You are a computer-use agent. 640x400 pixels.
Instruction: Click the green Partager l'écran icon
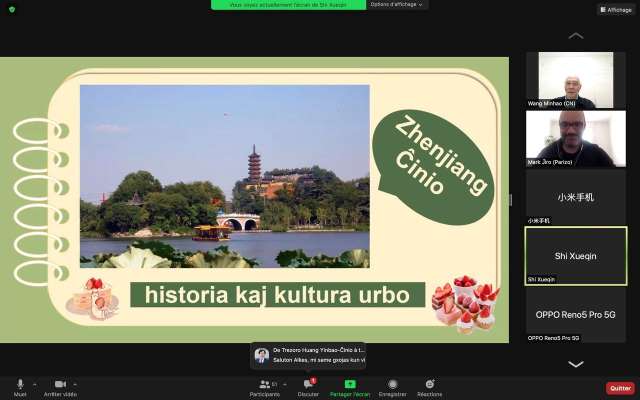tap(350, 383)
